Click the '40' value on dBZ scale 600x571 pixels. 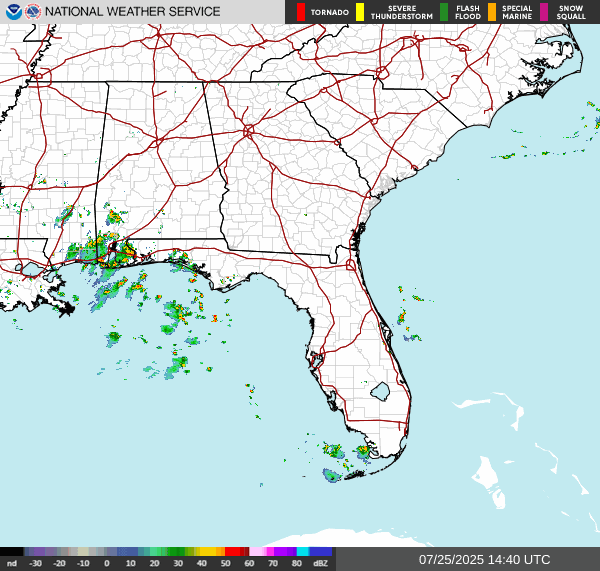click(x=202, y=563)
